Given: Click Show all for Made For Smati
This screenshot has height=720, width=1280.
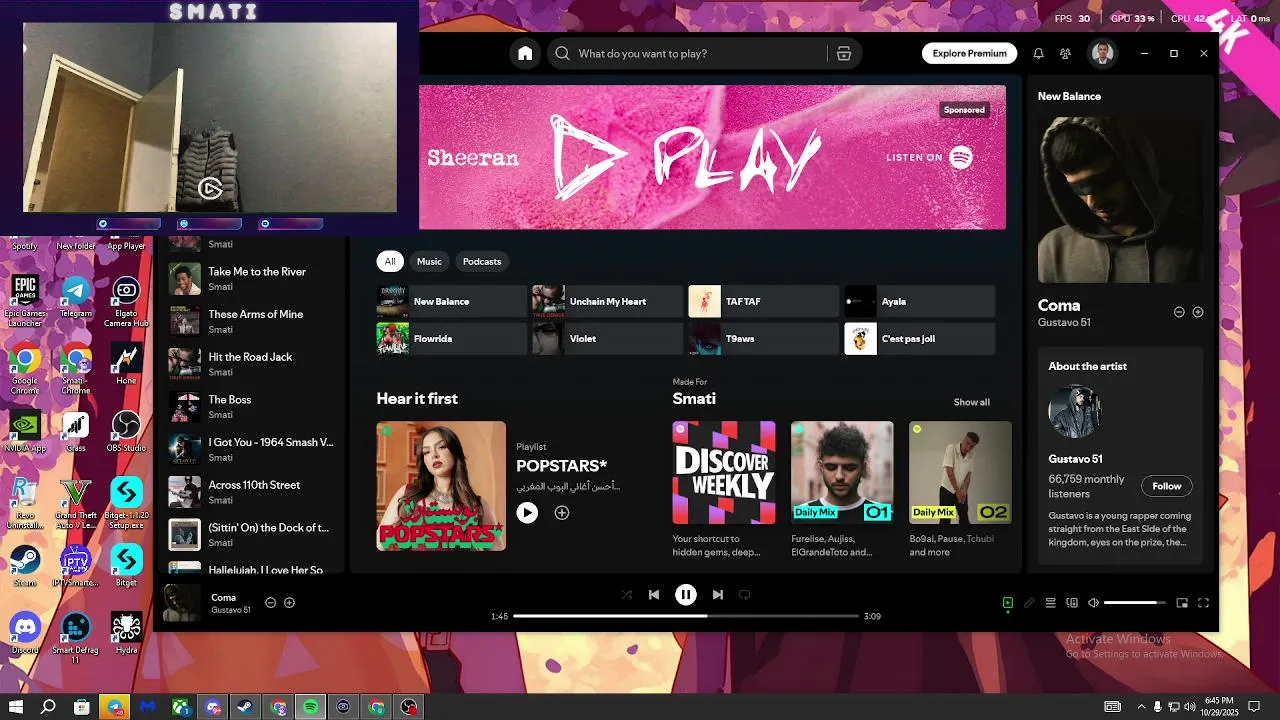Looking at the screenshot, I should click(971, 403).
